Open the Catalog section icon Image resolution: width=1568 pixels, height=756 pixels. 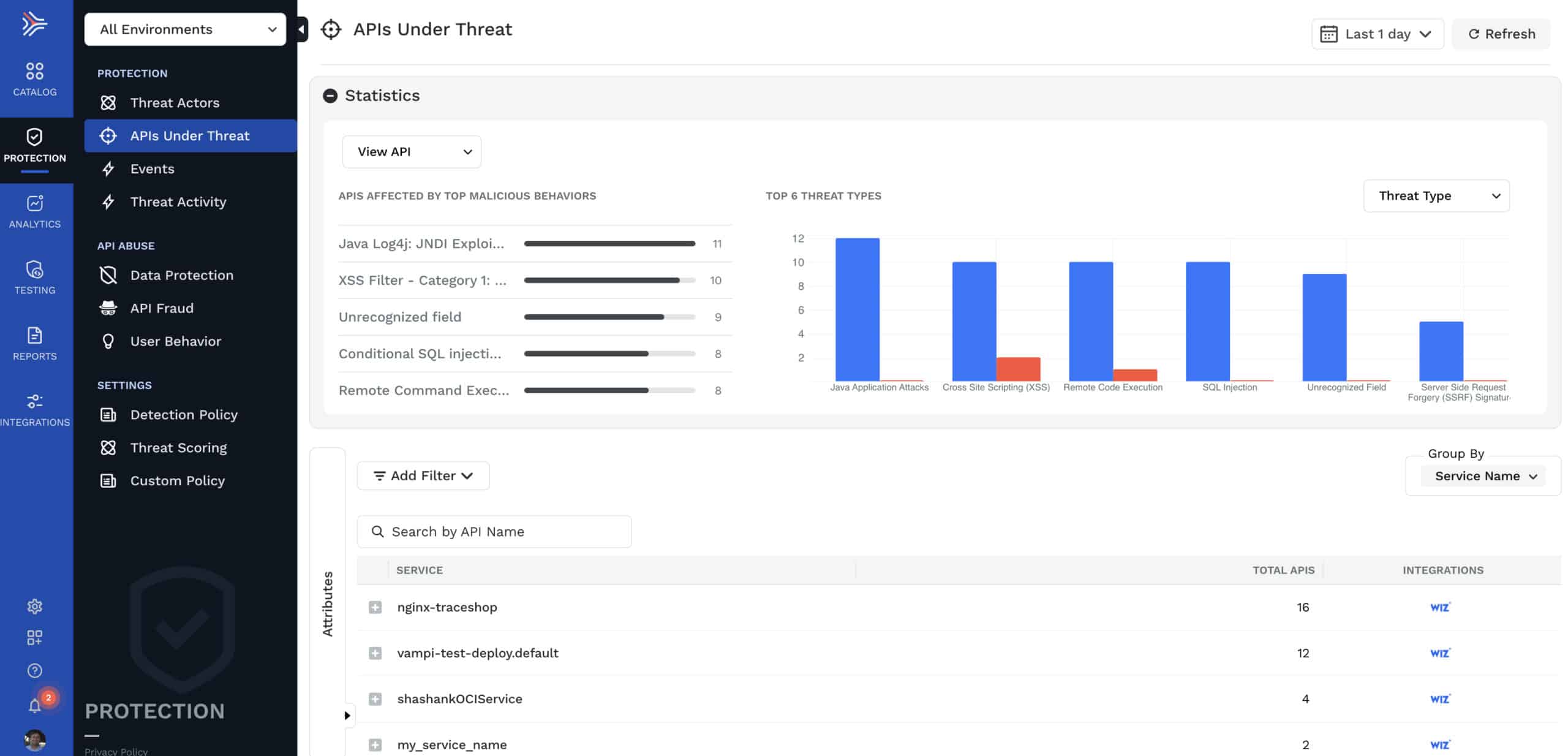35,78
